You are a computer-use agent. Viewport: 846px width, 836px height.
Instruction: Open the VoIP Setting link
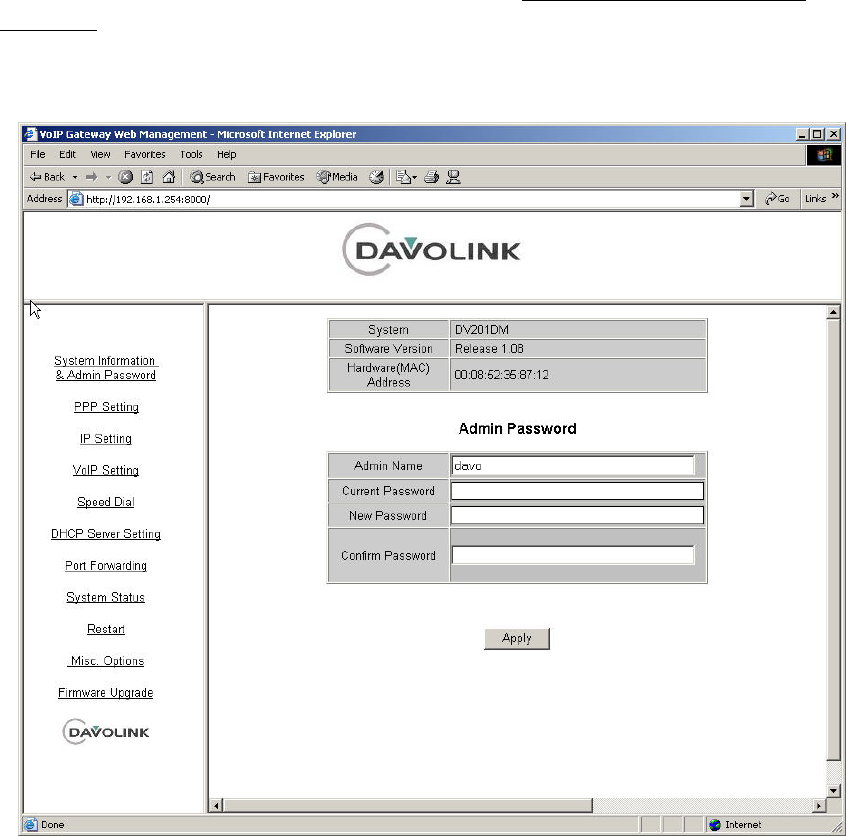[106, 470]
